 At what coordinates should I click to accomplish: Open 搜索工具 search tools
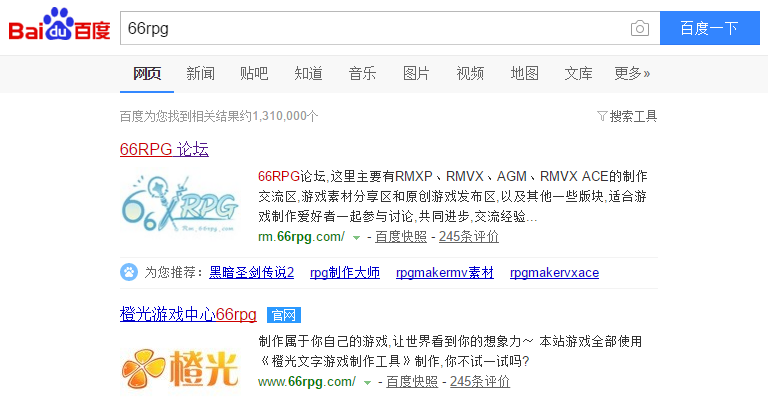click(633, 116)
